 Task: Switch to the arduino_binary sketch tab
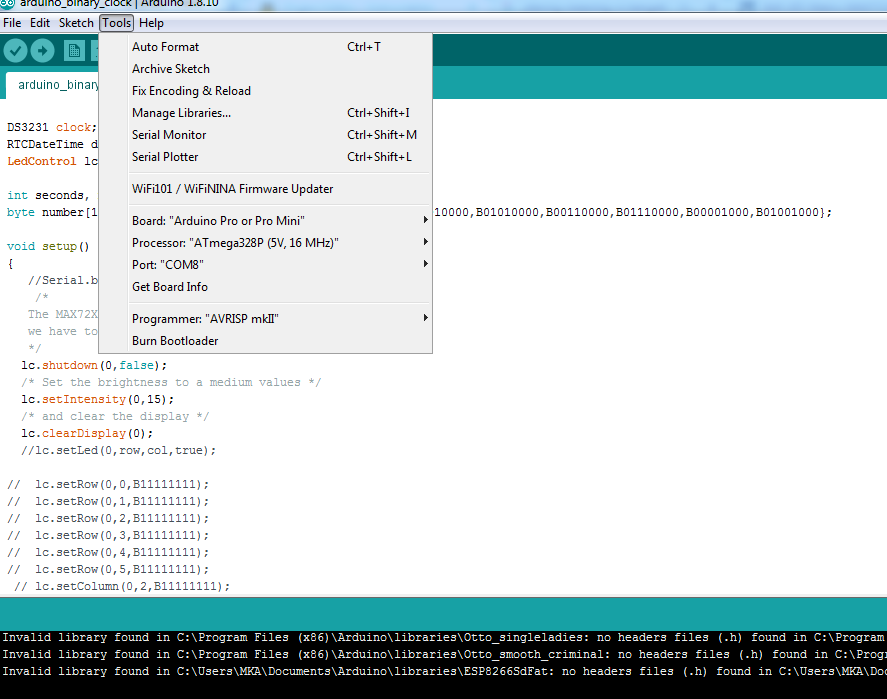(53, 85)
